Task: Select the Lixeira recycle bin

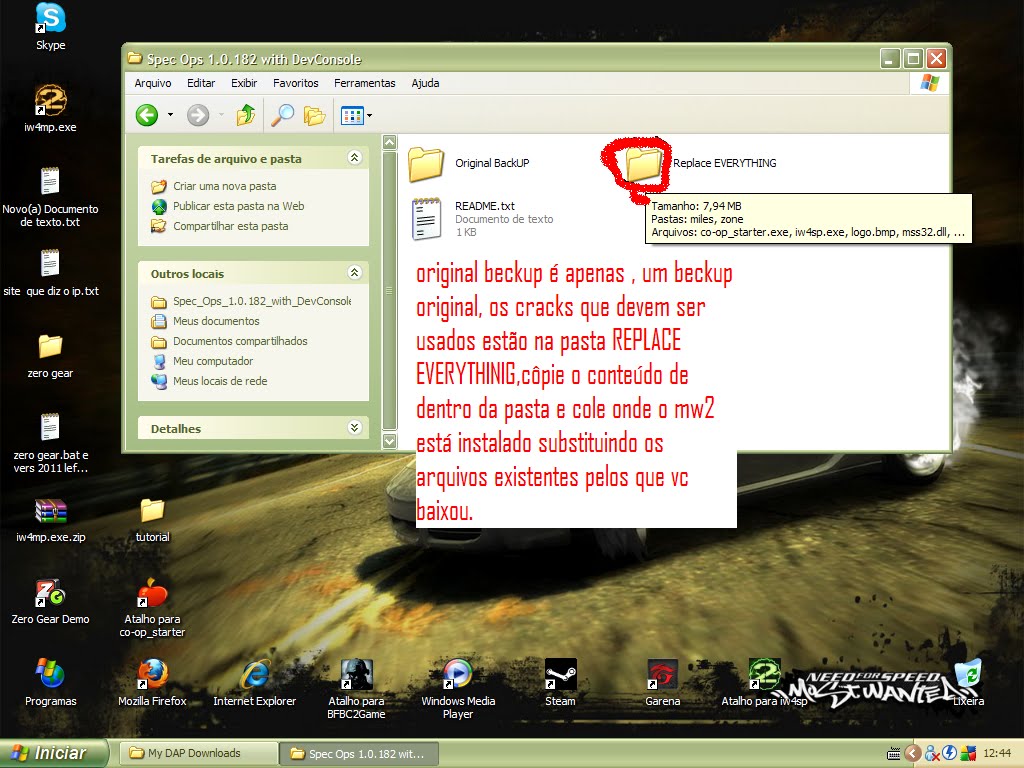Action: pyautogui.click(x=968, y=683)
